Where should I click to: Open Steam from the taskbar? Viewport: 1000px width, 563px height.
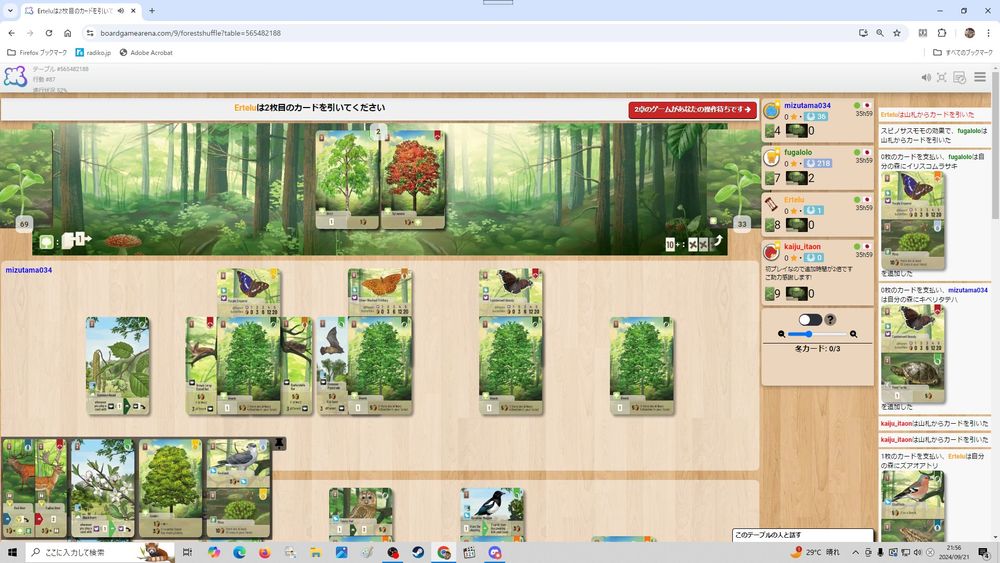pyautogui.click(x=418, y=552)
